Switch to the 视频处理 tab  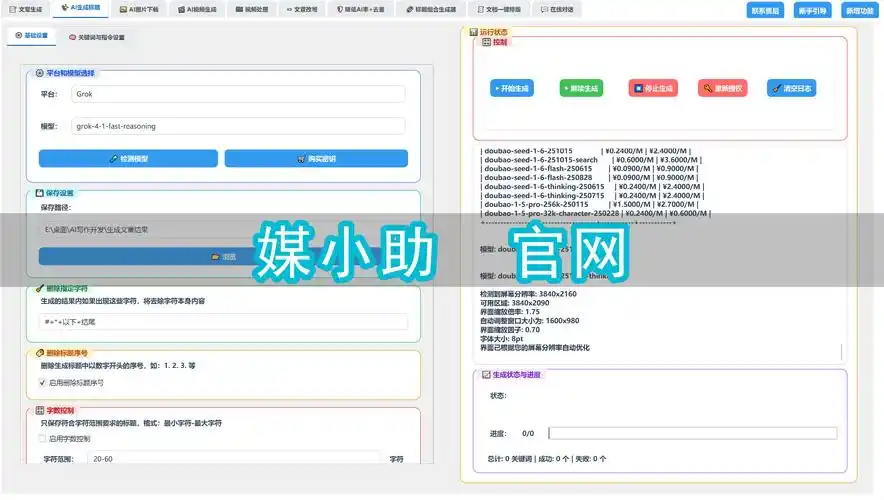251,9
